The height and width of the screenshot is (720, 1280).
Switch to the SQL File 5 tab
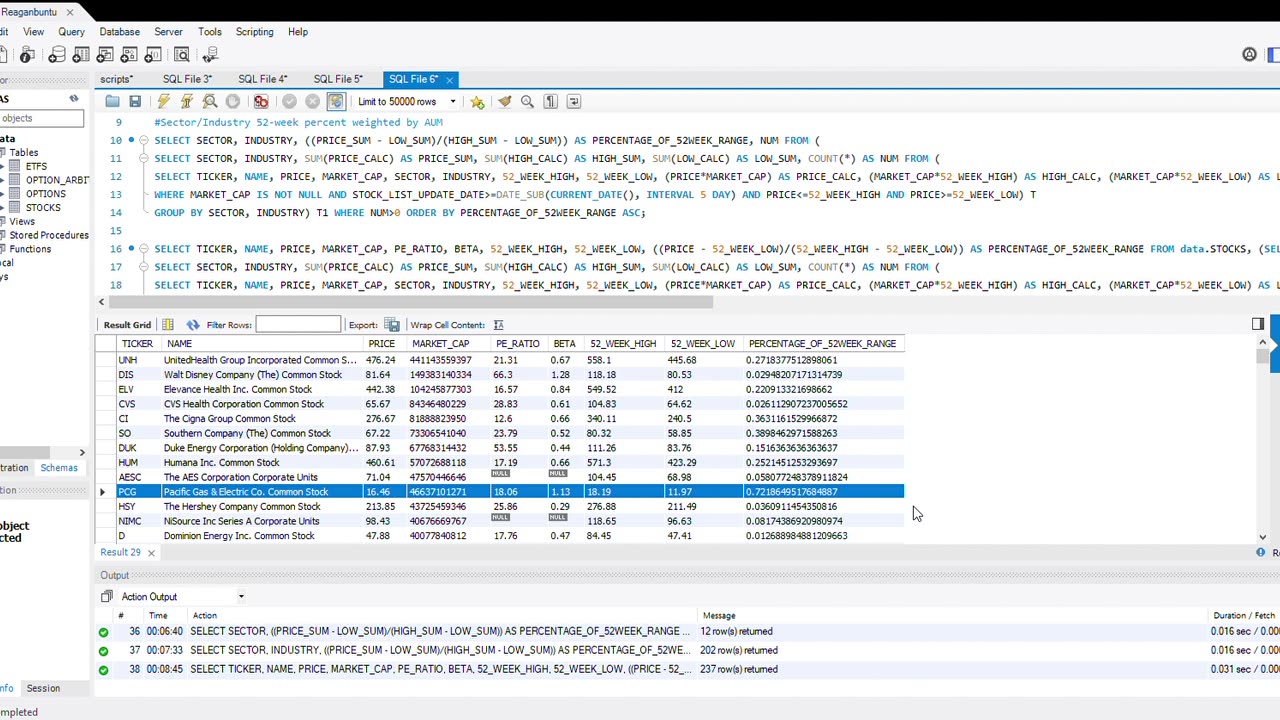tap(338, 79)
